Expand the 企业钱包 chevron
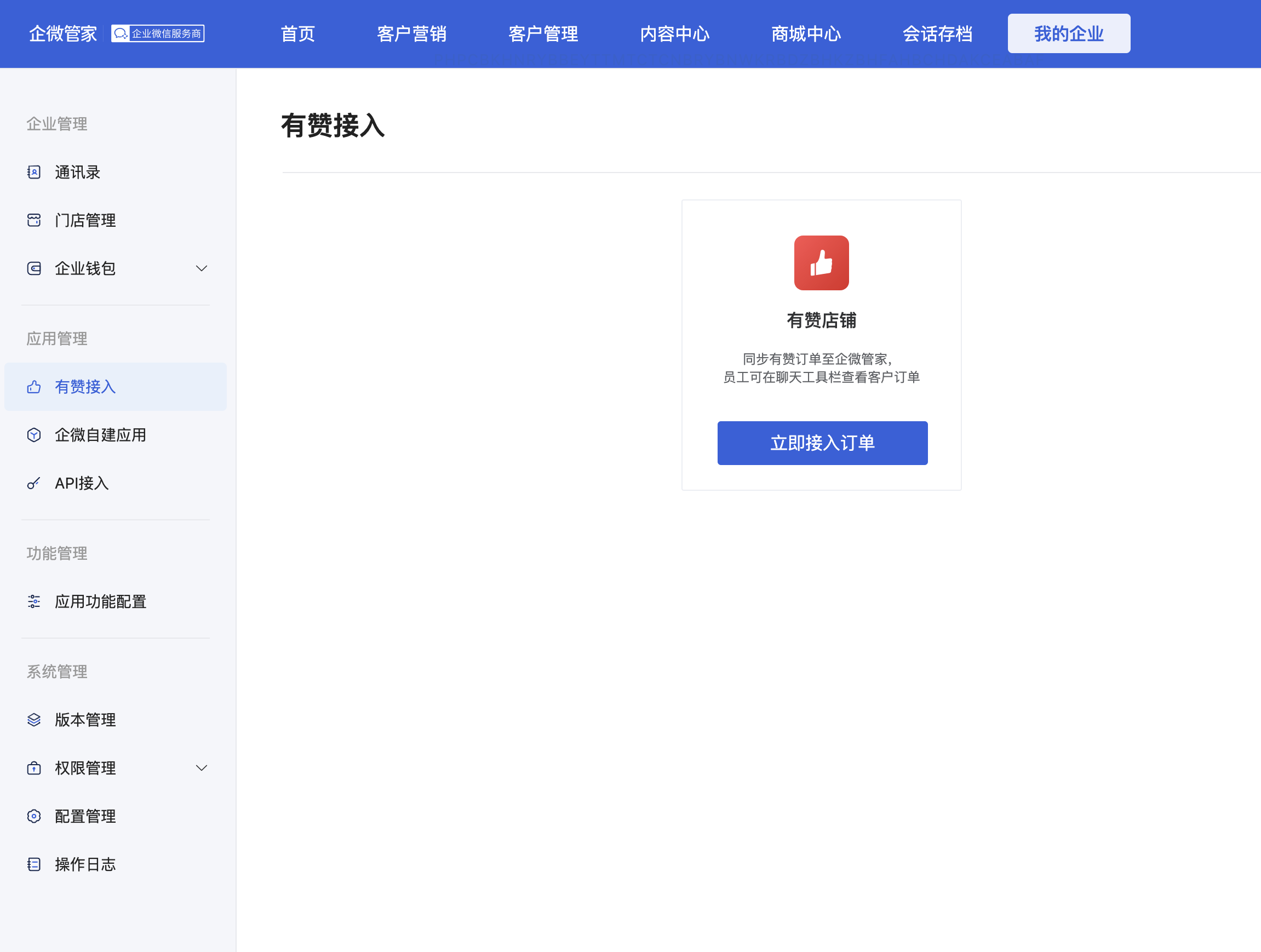The image size is (1261, 952). click(201, 268)
